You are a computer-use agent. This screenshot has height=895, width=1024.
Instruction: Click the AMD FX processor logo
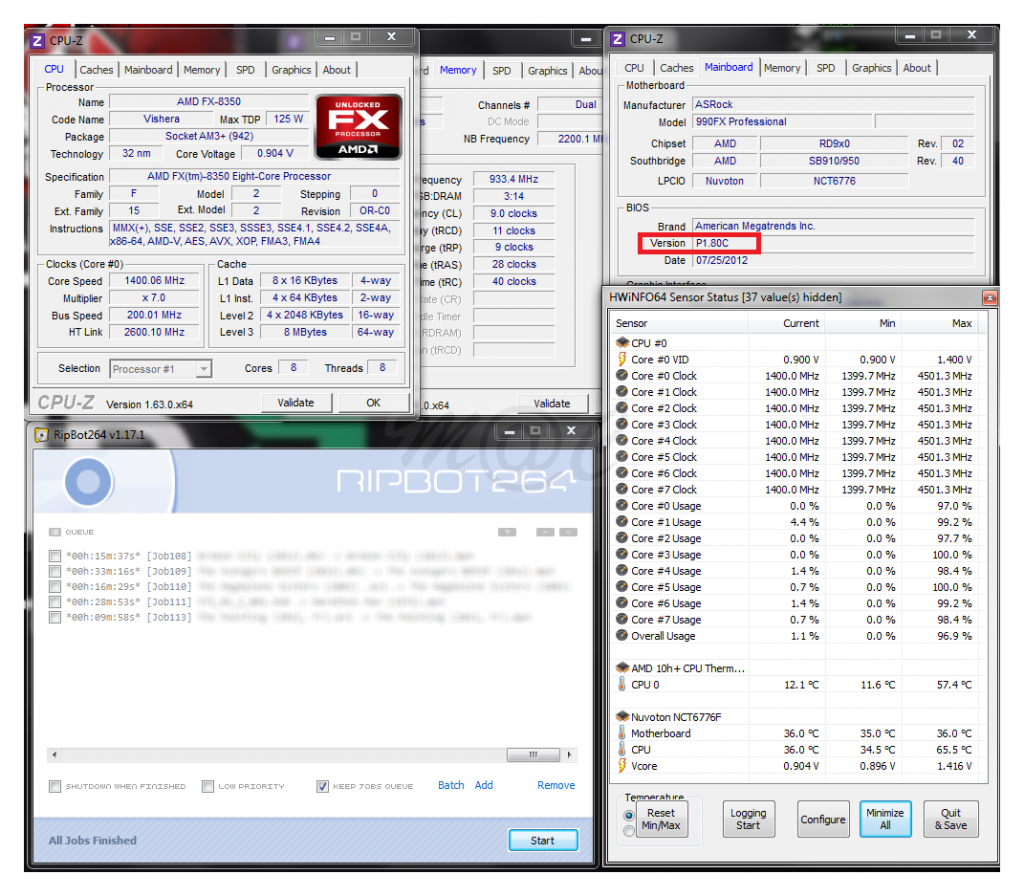click(358, 127)
